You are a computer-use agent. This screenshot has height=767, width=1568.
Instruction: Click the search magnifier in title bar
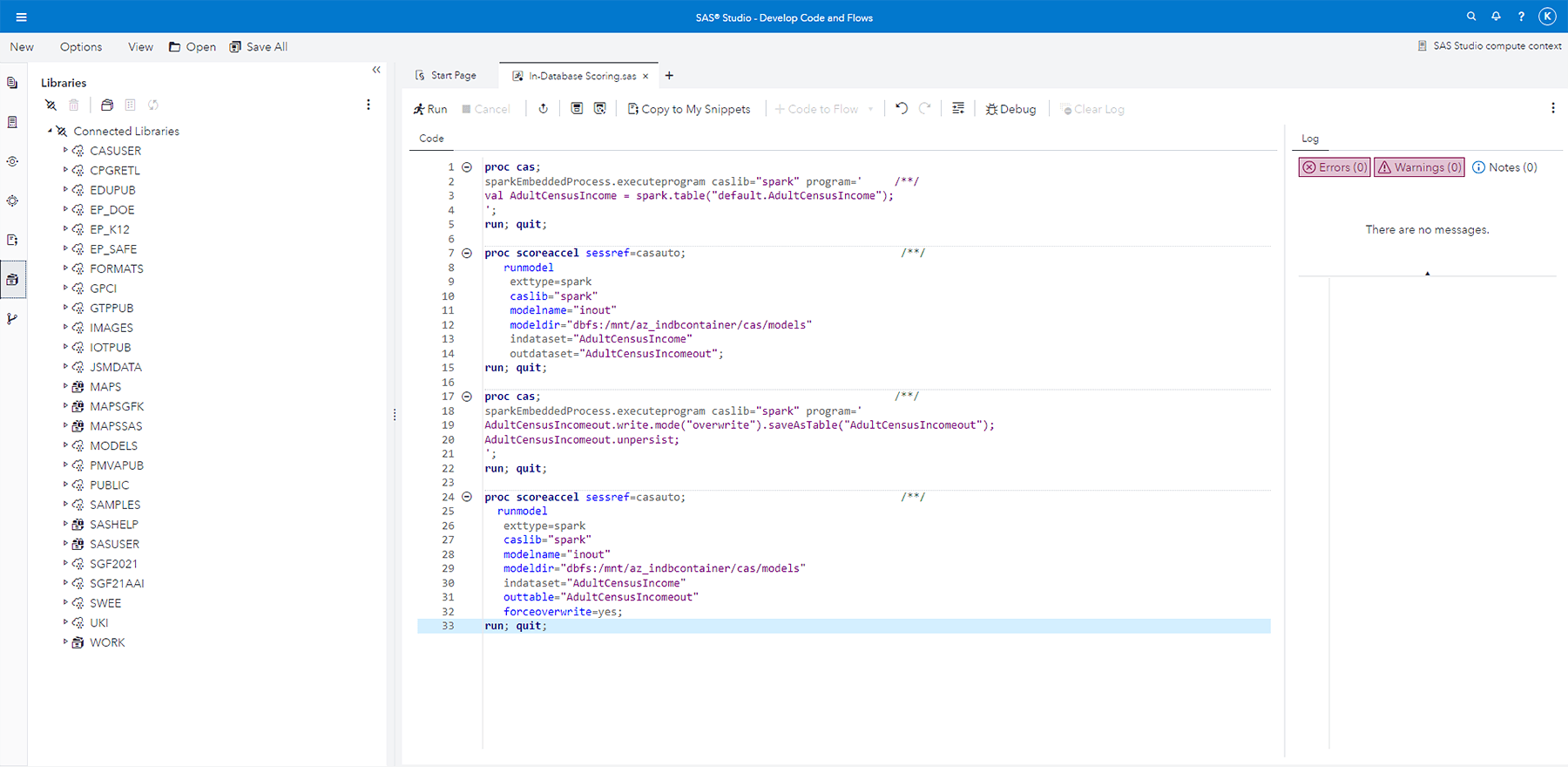pyautogui.click(x=1471, y=17)
